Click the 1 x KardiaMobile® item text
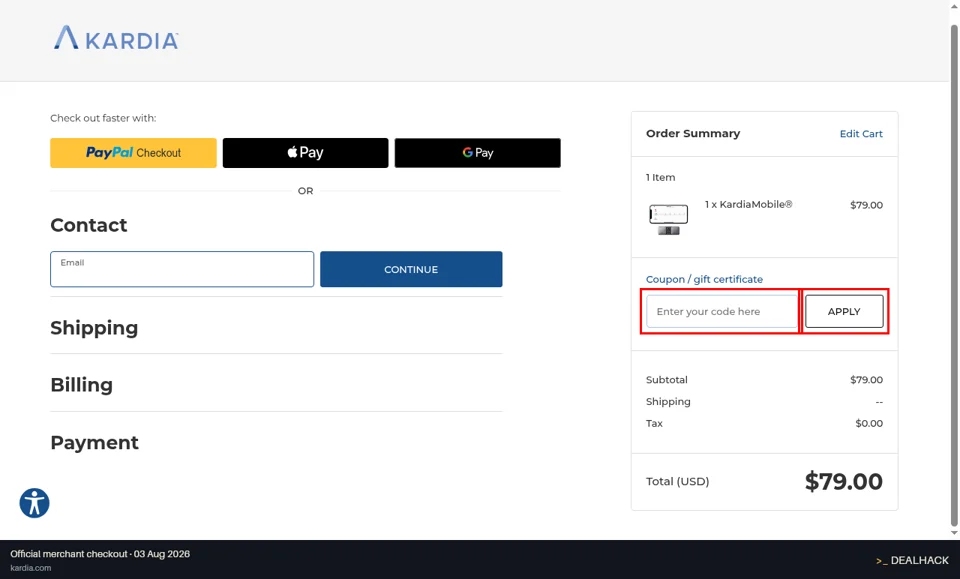 click(748, 204)
